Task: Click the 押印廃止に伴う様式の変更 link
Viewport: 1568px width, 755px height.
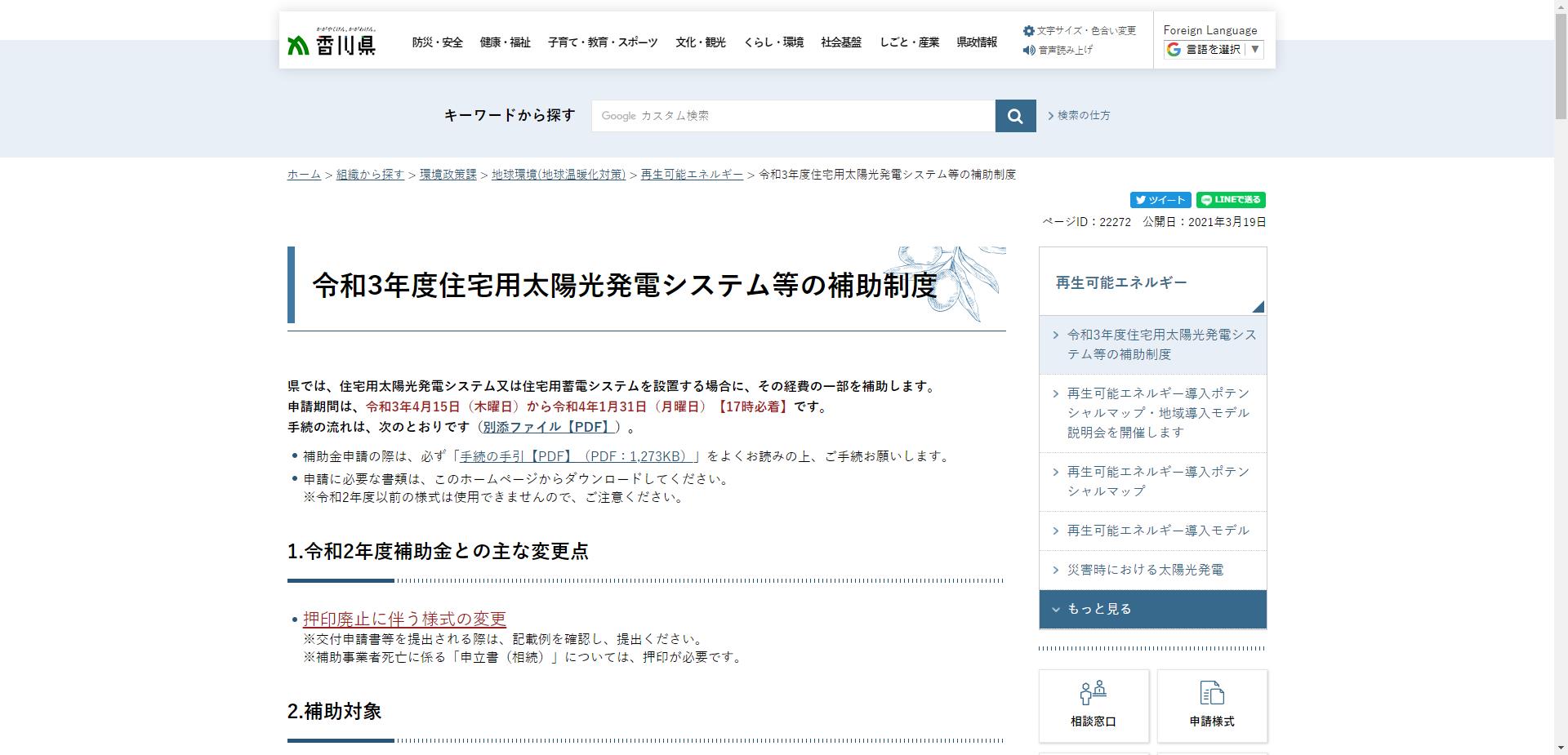Action: coord(405,618)
